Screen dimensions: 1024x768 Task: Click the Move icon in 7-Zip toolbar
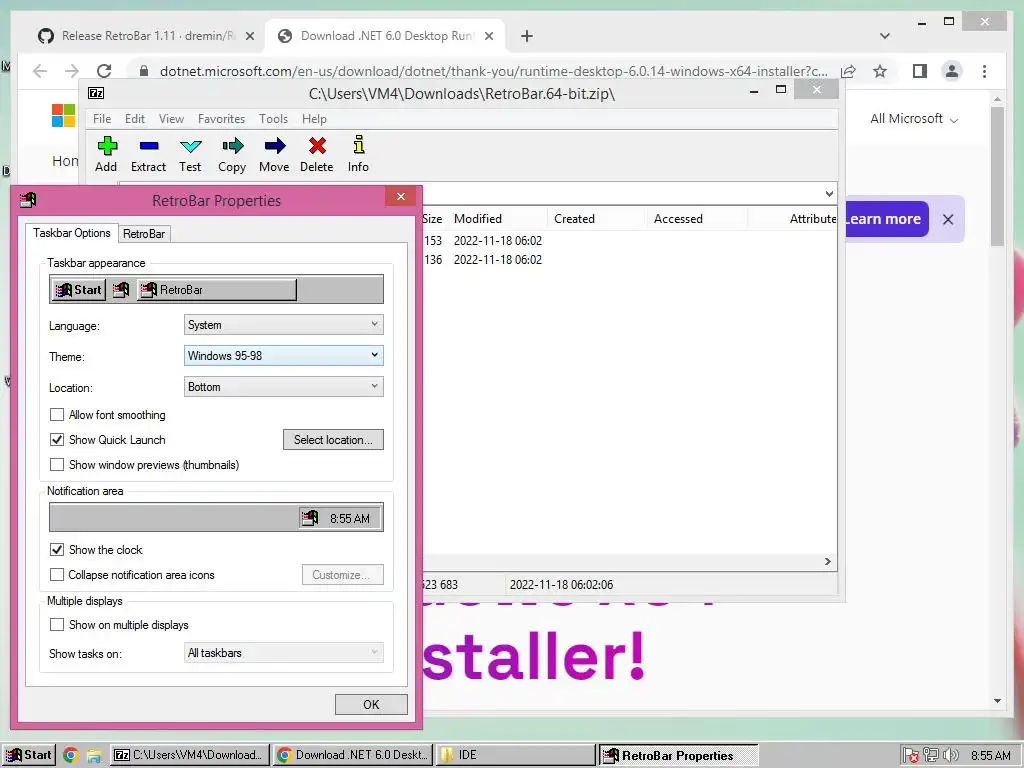[275, 146]
